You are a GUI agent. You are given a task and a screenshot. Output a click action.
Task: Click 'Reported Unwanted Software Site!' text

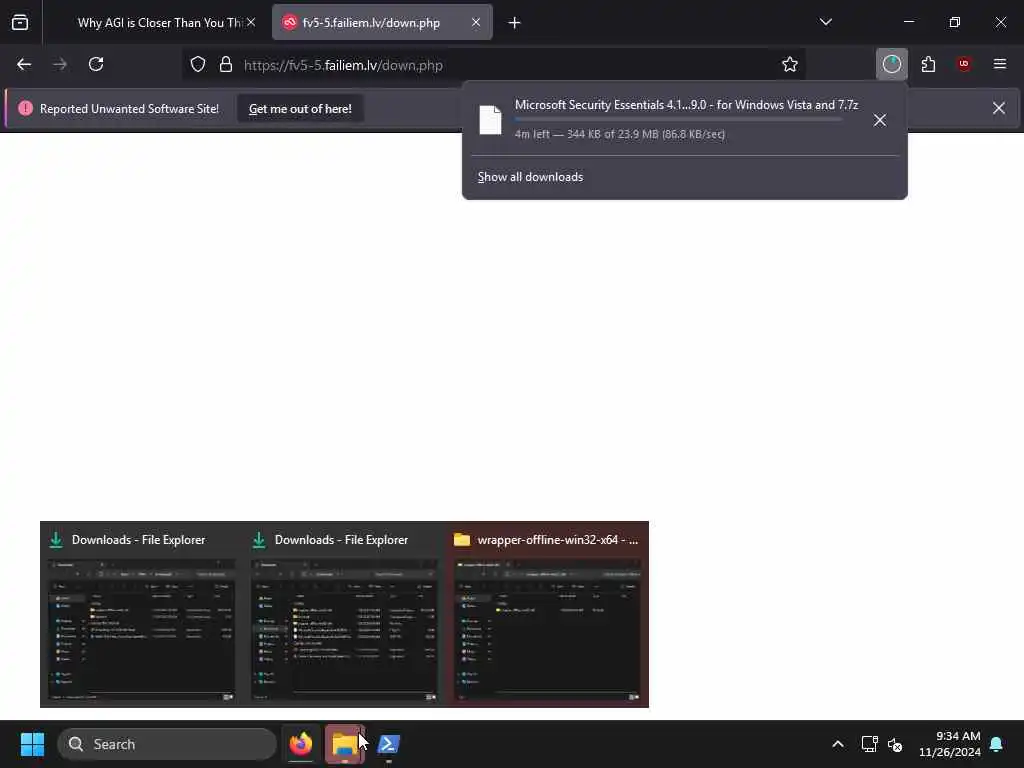(x=129, y=109)
